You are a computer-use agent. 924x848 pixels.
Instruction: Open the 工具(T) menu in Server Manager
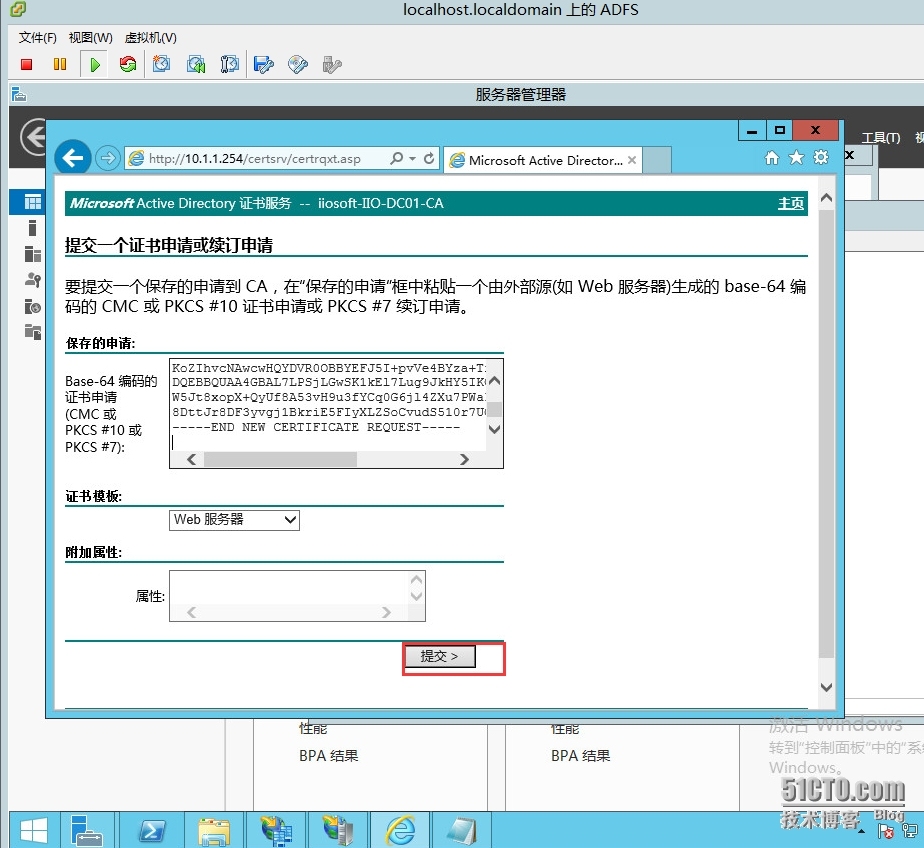881,138
